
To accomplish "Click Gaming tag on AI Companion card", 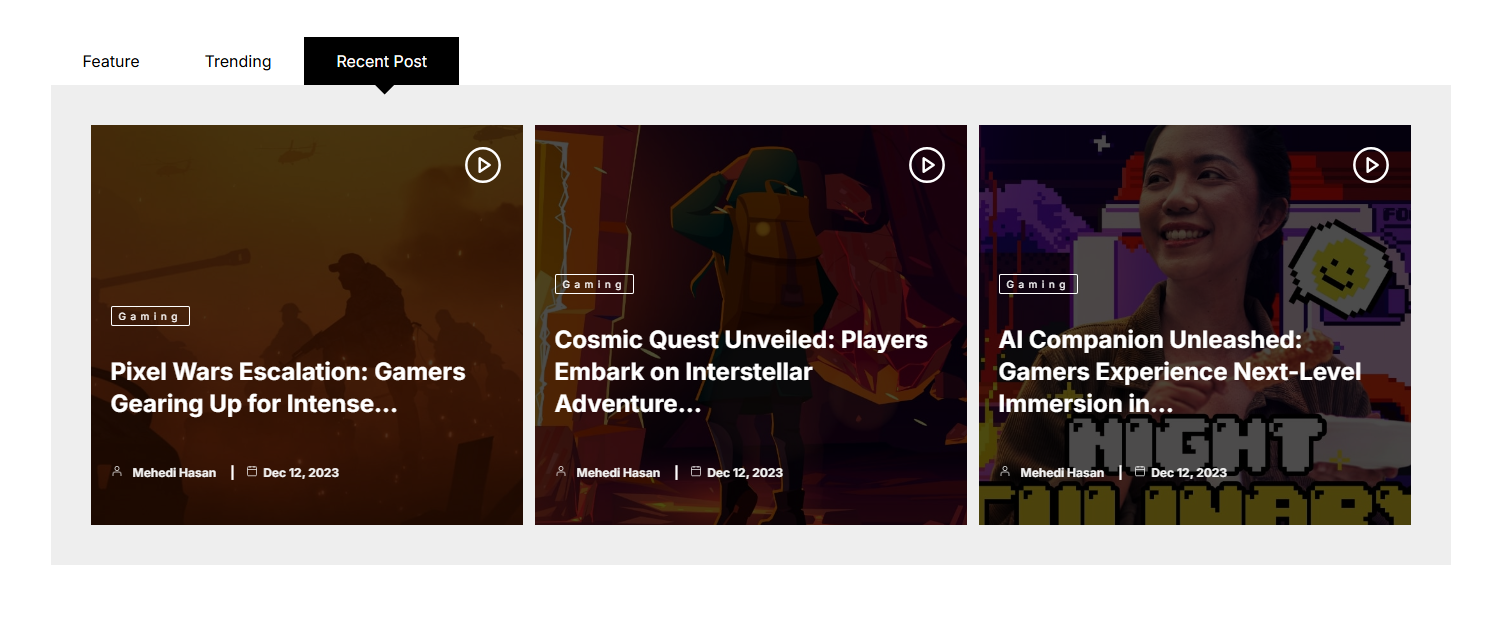I will click(x=1038, y=284).
